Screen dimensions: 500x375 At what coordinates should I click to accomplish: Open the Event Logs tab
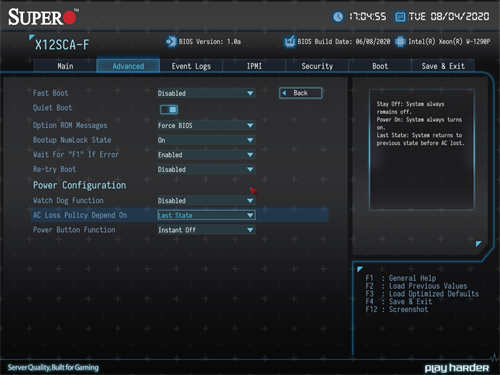[191, 66]
